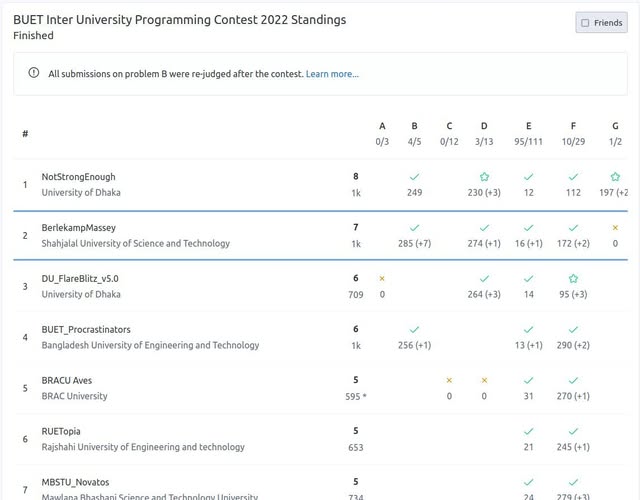Click RUETopia problem E checkmark
This screenshot has width=640, height=500.
pos(529,431)
